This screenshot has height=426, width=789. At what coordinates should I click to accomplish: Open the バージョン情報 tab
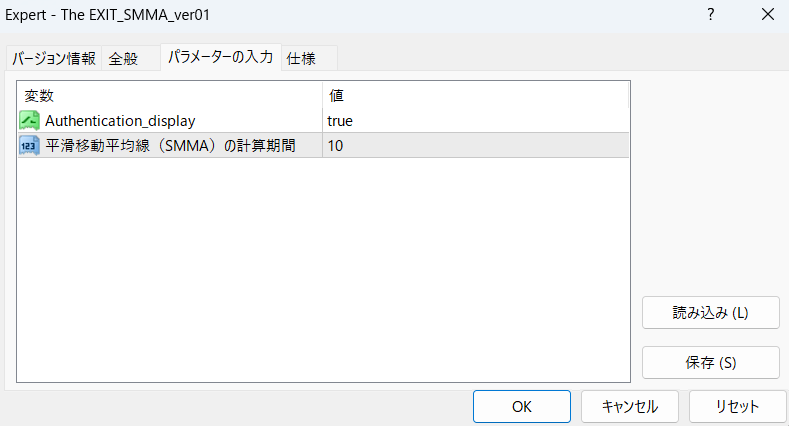53,59
